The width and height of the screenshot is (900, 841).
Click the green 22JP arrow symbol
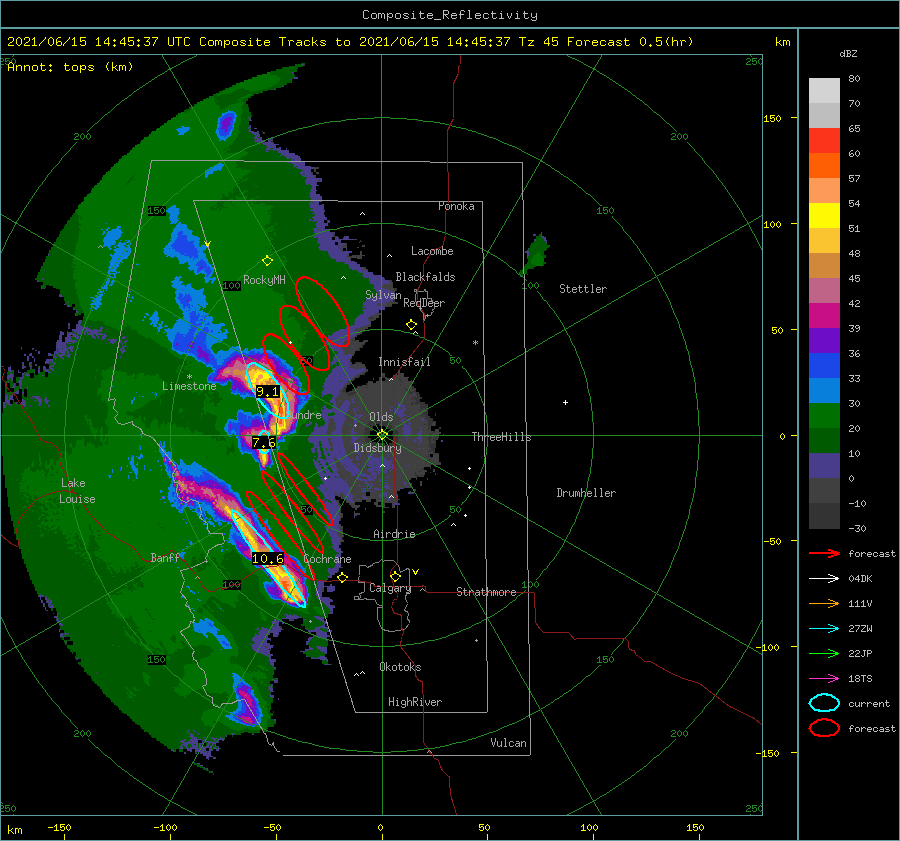[824, 653]
